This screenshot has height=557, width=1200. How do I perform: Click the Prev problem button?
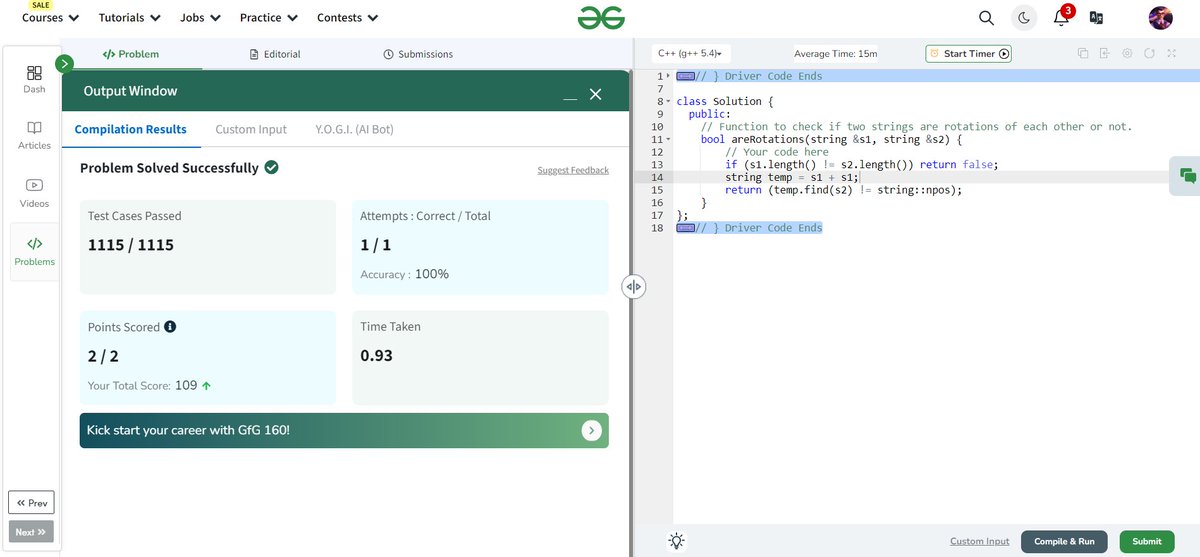(31, 502)
